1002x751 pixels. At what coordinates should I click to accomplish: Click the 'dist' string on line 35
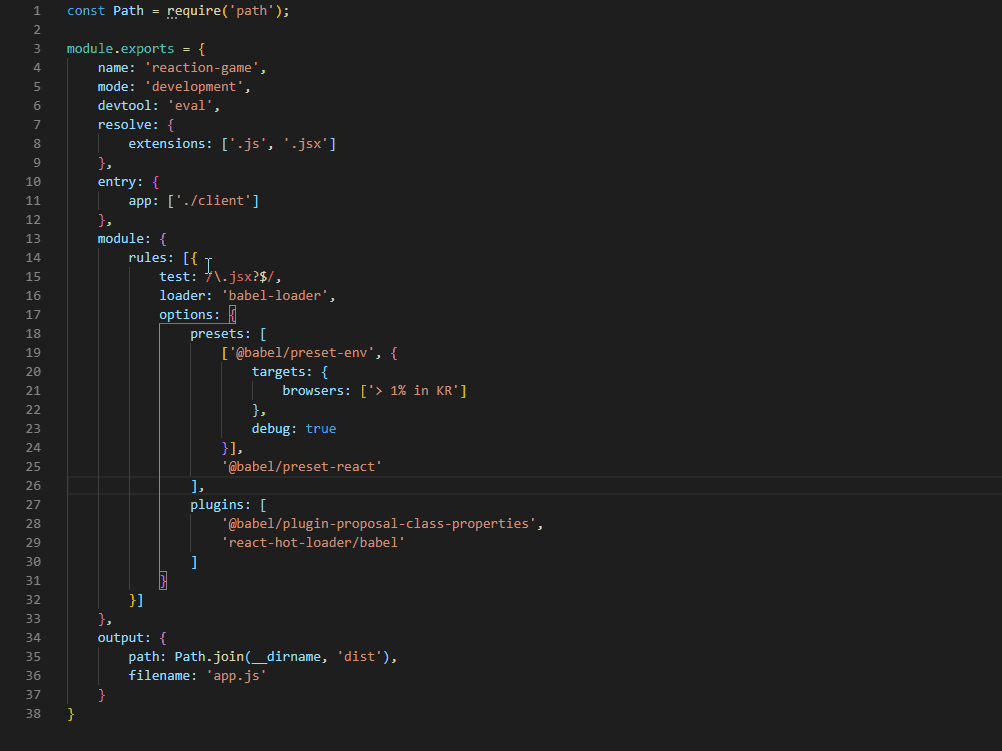360,656
